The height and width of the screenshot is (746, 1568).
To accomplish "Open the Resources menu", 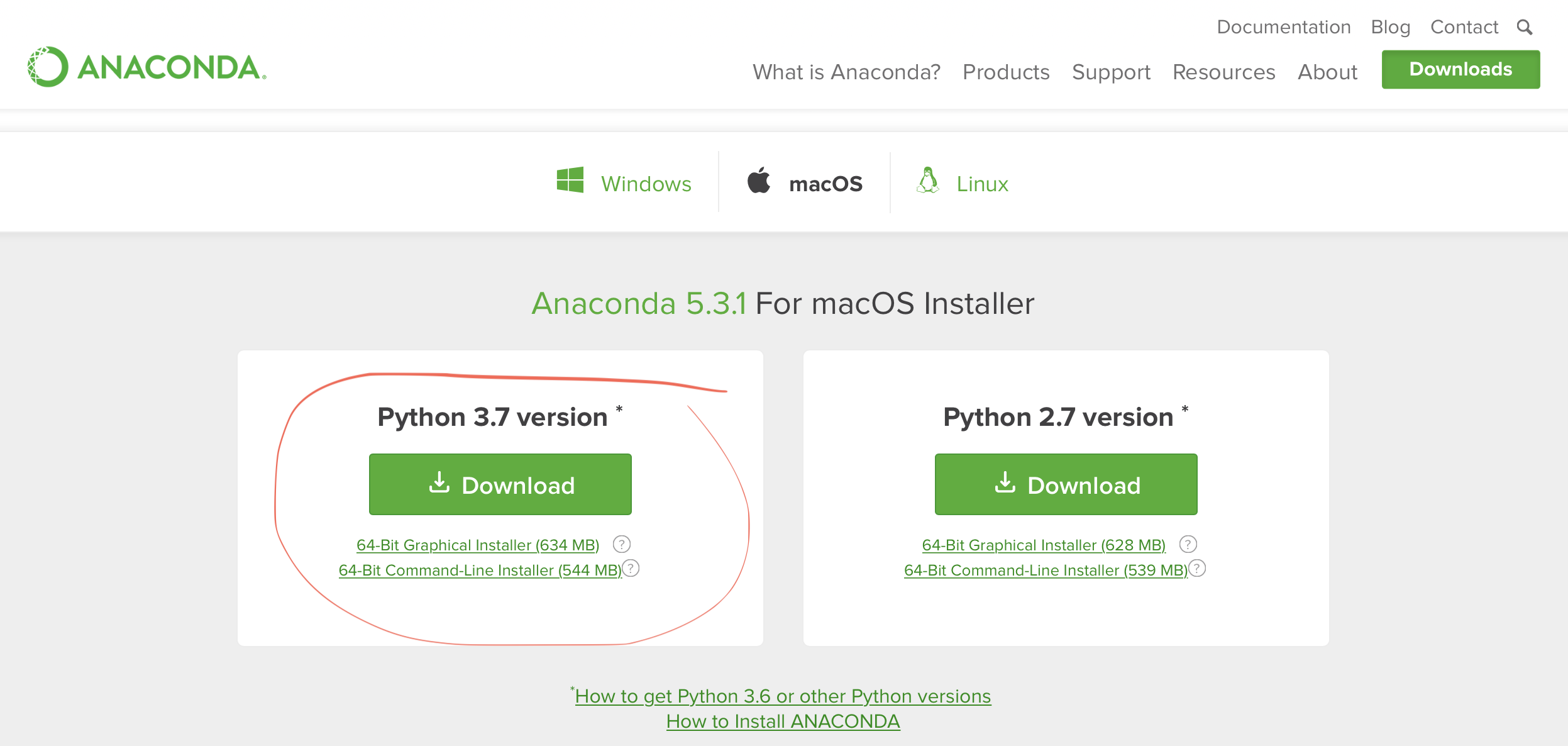I will (1224, 72).
